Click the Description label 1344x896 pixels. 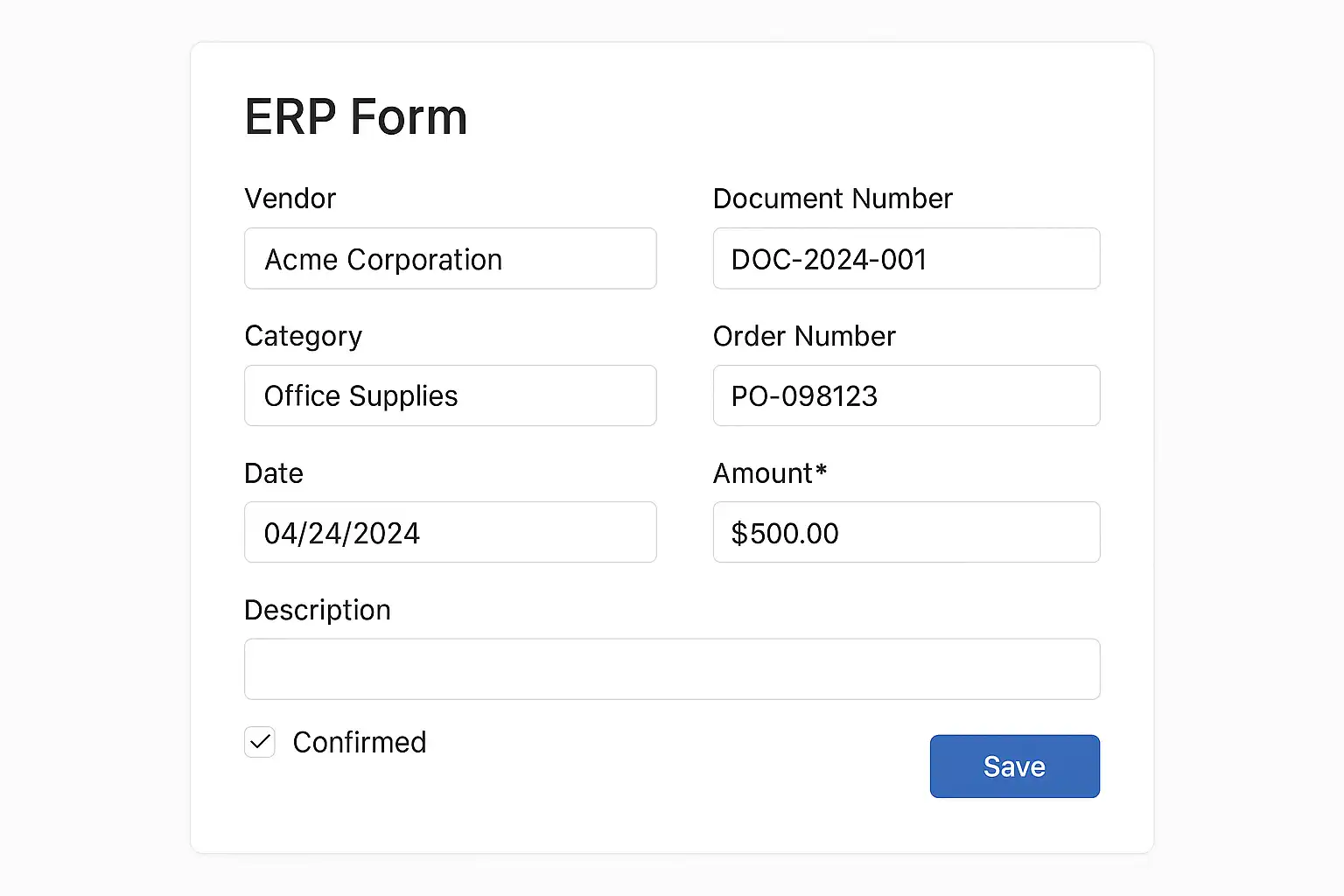pyautogui.click(x=317, y=610)
